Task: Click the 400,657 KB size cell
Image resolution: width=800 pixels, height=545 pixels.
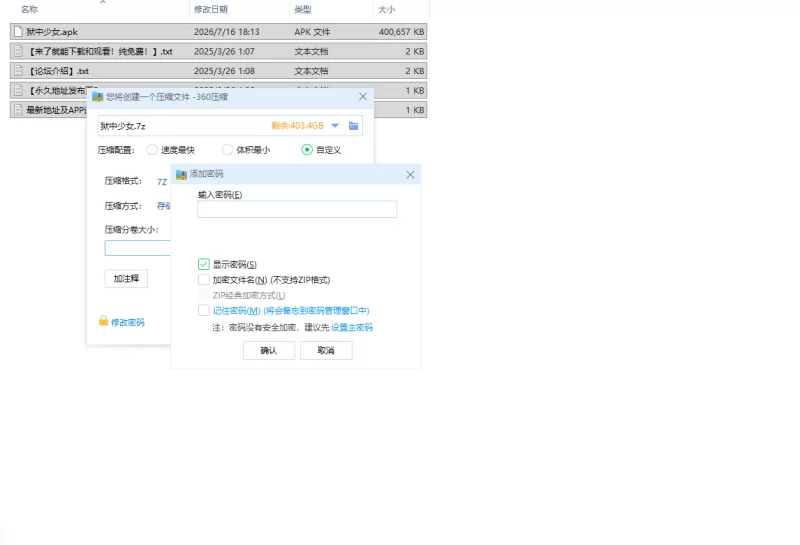Action: click(x=401, y=32)
